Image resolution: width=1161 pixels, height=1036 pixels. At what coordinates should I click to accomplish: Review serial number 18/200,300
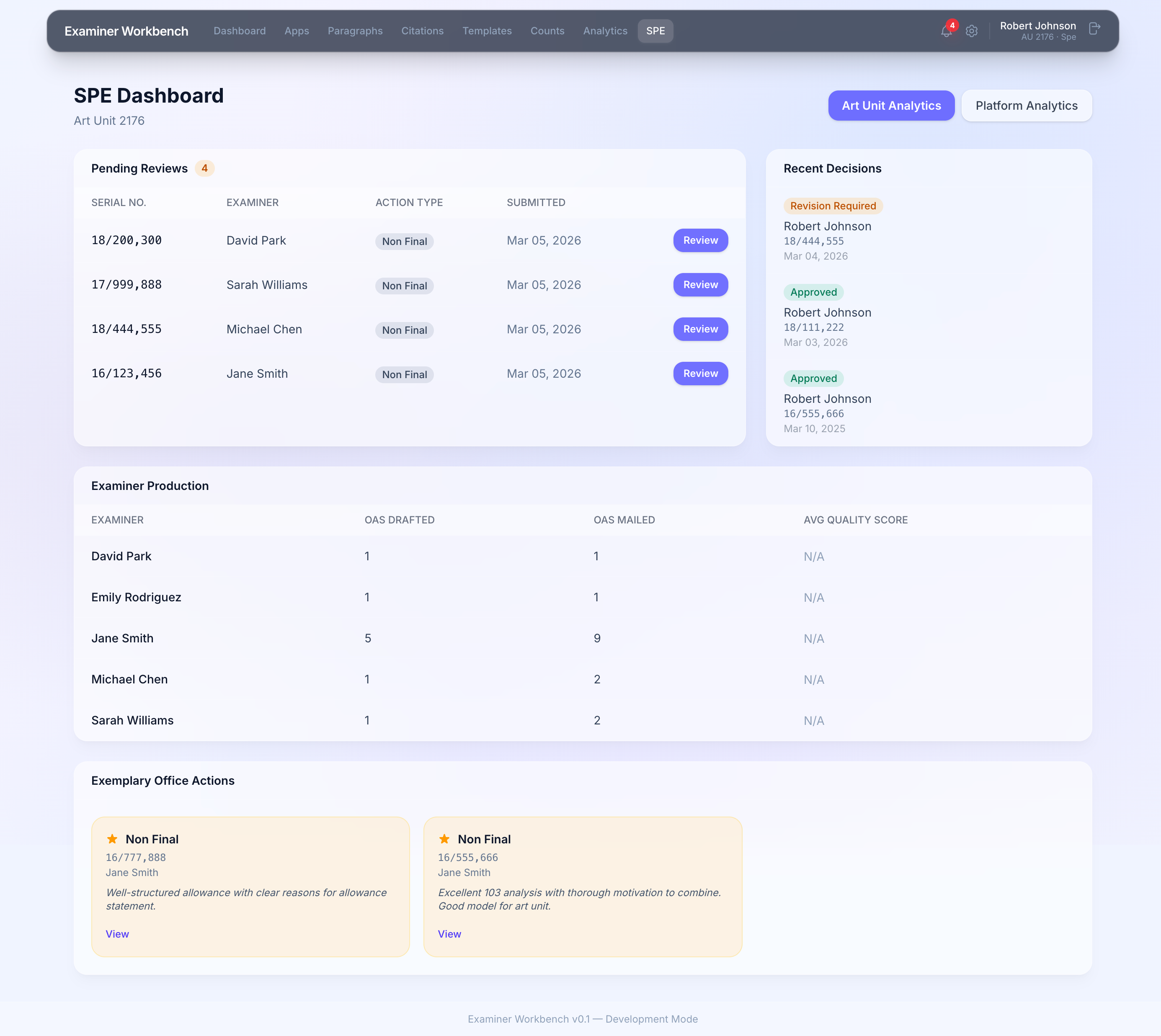point(700,240)
